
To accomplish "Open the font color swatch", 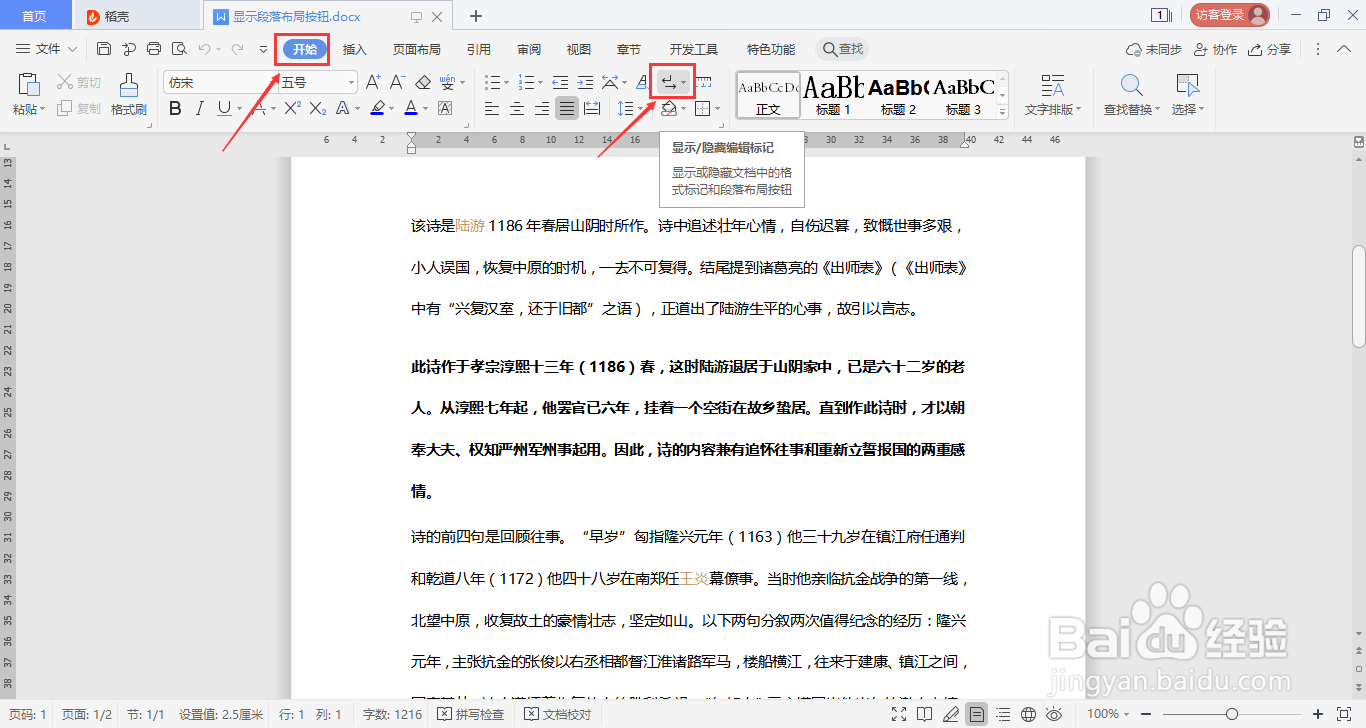I will (x=411, y=108).
